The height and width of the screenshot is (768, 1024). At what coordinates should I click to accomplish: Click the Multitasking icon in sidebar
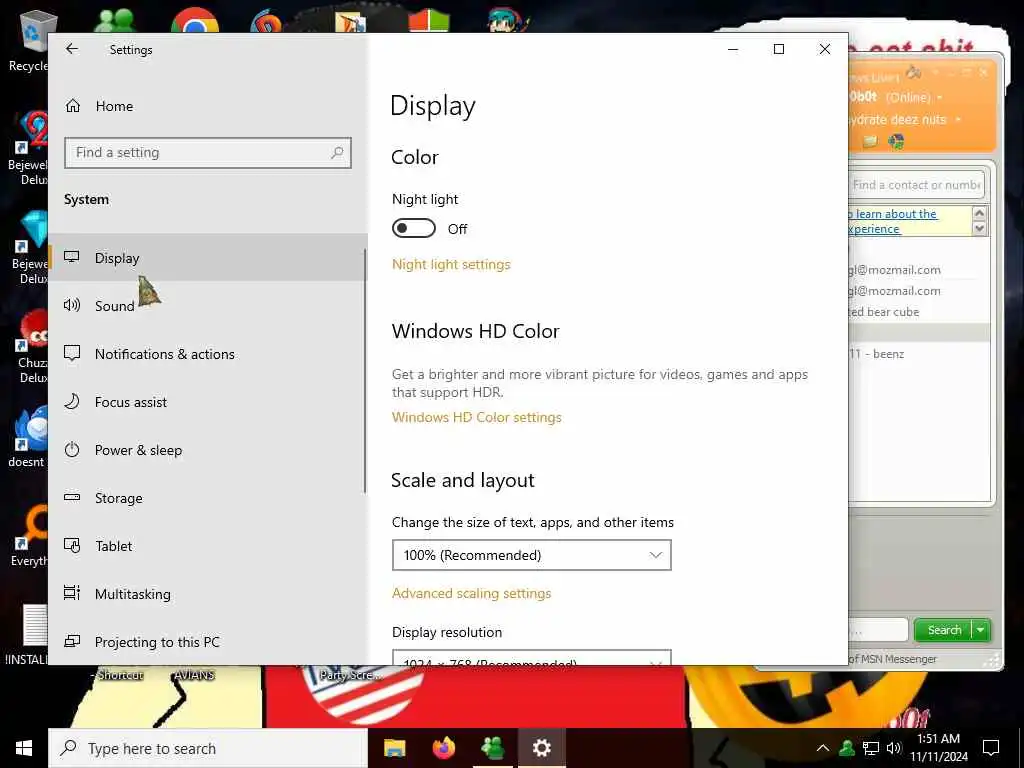point(72,593)
